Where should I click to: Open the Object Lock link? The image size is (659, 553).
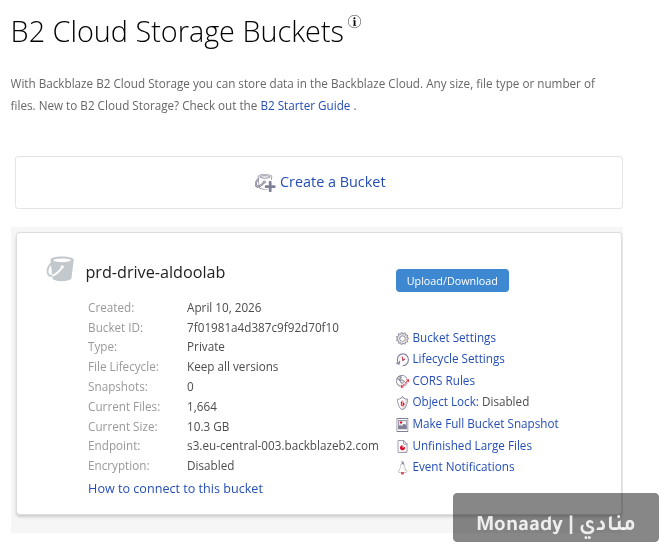tap(445, 402)
